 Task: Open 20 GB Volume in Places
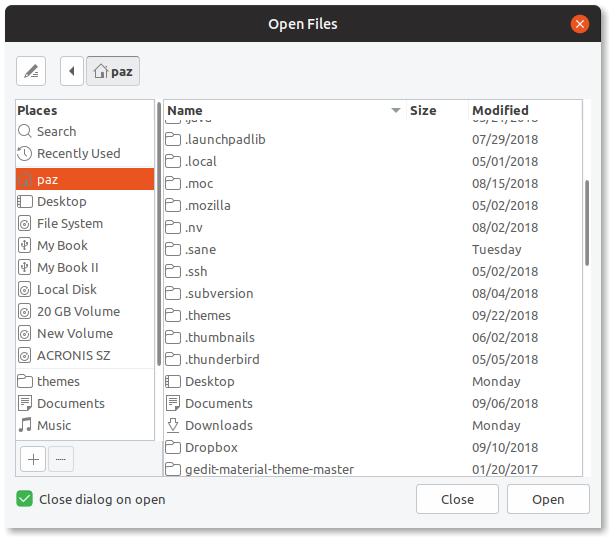coord(85,311)
